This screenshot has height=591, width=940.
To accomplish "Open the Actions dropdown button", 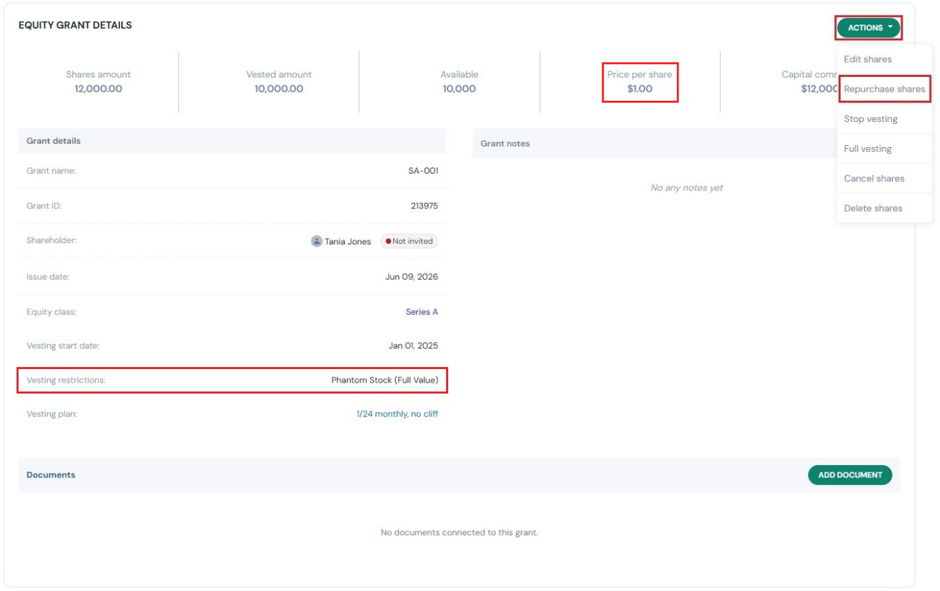I will 869,28.
